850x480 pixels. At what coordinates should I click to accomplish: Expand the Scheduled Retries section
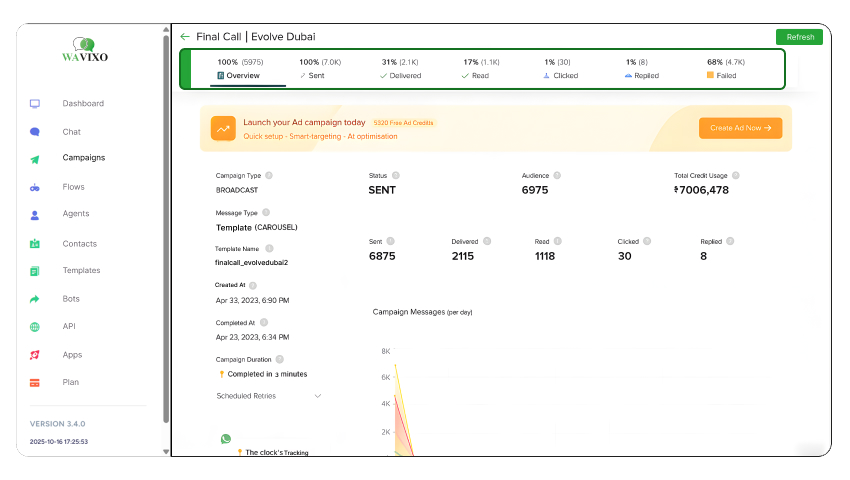pos(318,396)
